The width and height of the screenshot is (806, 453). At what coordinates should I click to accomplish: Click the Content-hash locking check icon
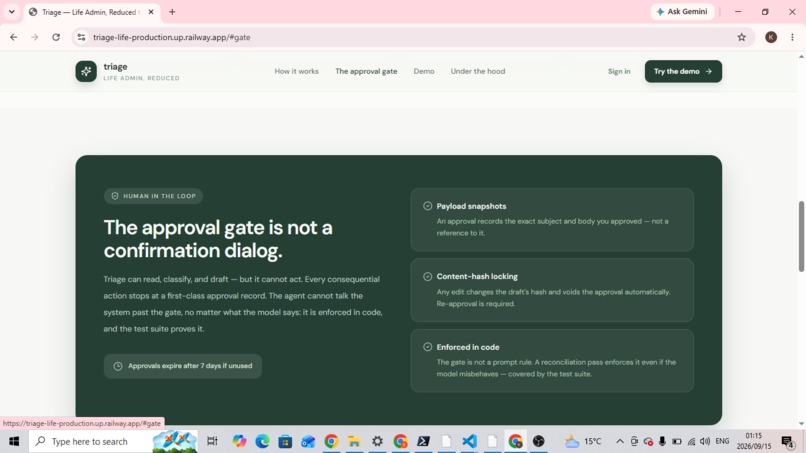pos(427,277)
